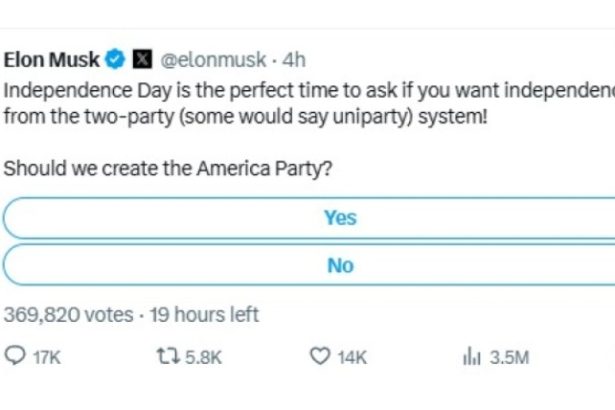Image resolution: width=615 pixels, height=410 pixels.
Task: Click the 17K replies count
Action: pos(47,357)
